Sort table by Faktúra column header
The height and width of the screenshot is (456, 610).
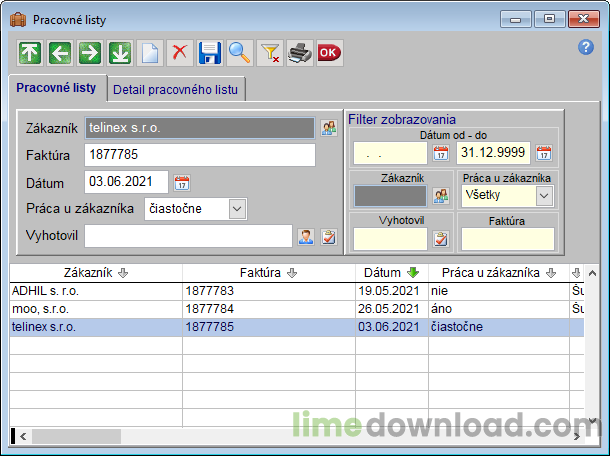click(x=268, y=272)
